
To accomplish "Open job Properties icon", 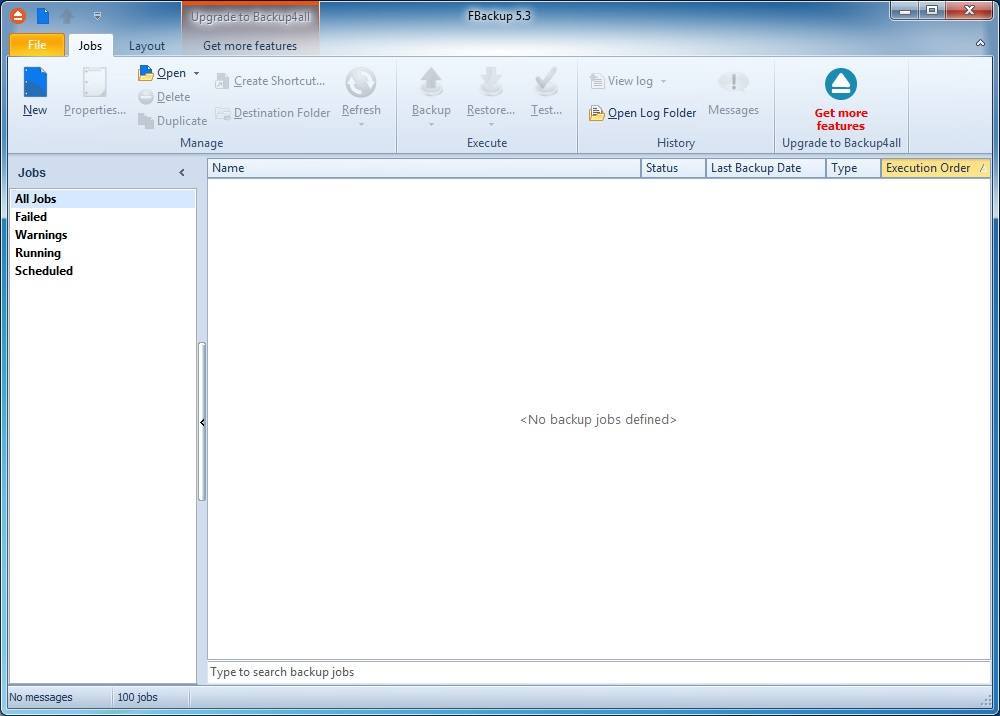I will (x=94, y=83).
